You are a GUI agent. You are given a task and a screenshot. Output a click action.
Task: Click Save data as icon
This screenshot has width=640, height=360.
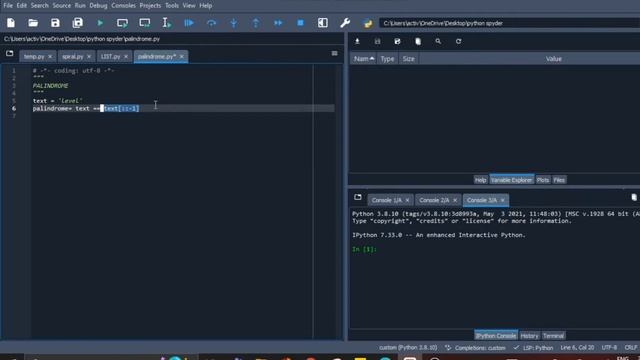coord(398,41)
